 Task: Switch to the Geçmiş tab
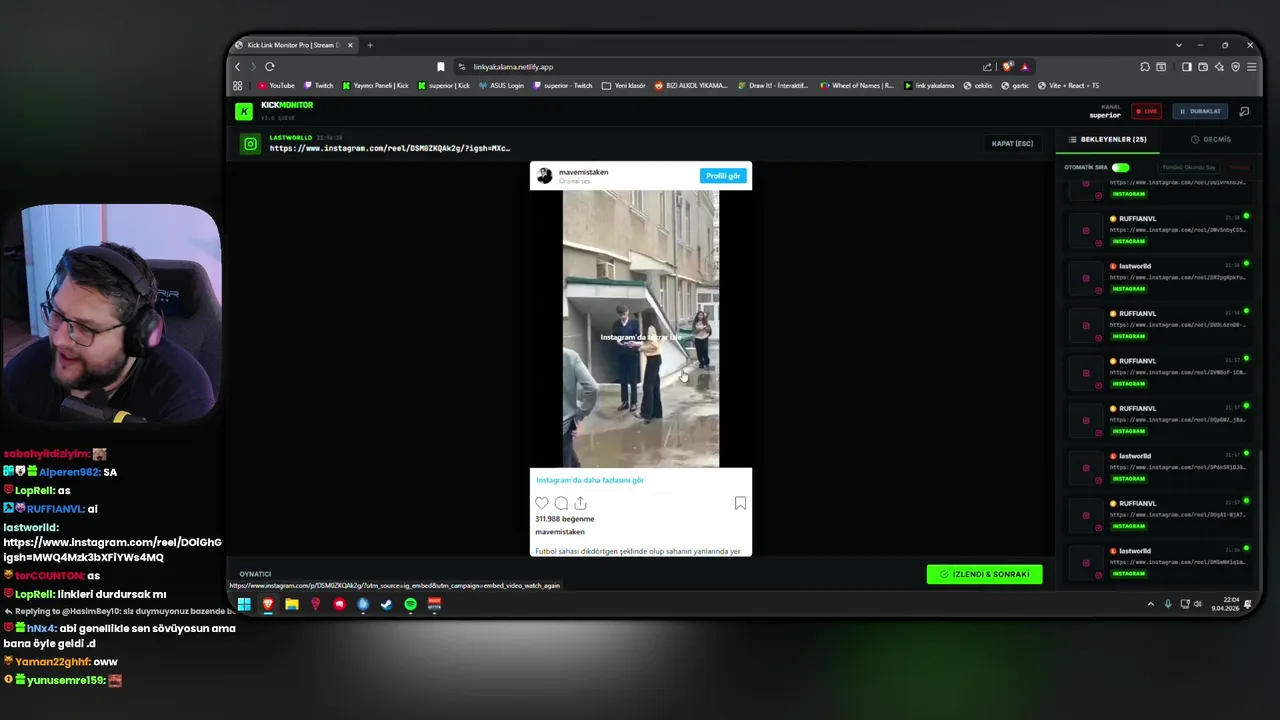(1211, 140)
